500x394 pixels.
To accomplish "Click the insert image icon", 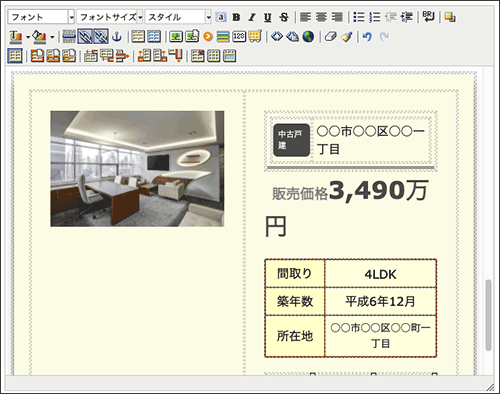I will (x=176, y=37).
